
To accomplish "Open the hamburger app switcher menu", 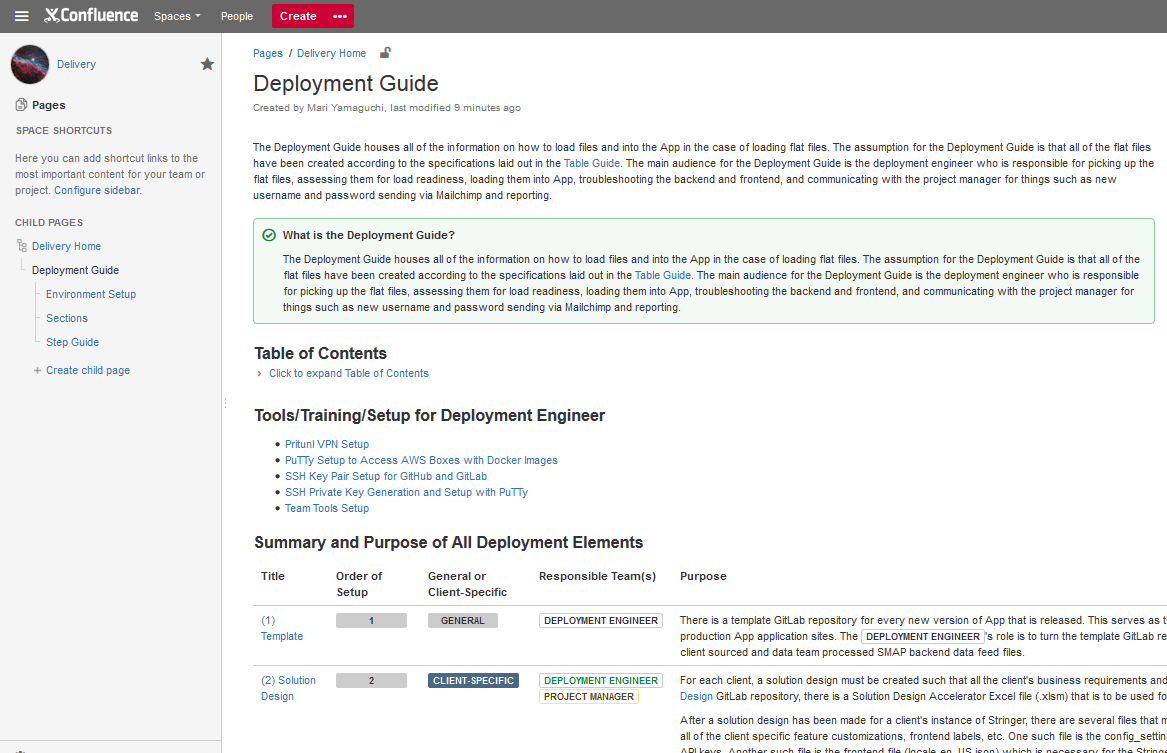I will 22,16.
